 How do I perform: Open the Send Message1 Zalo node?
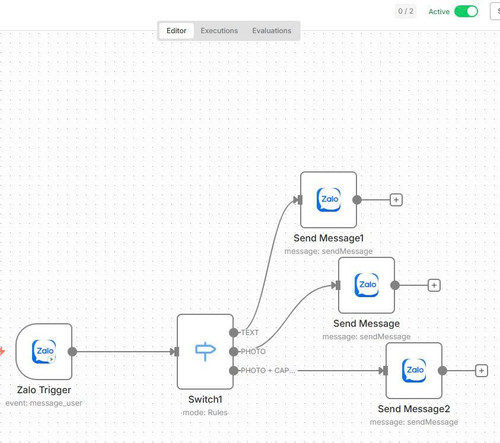[328, 200]
